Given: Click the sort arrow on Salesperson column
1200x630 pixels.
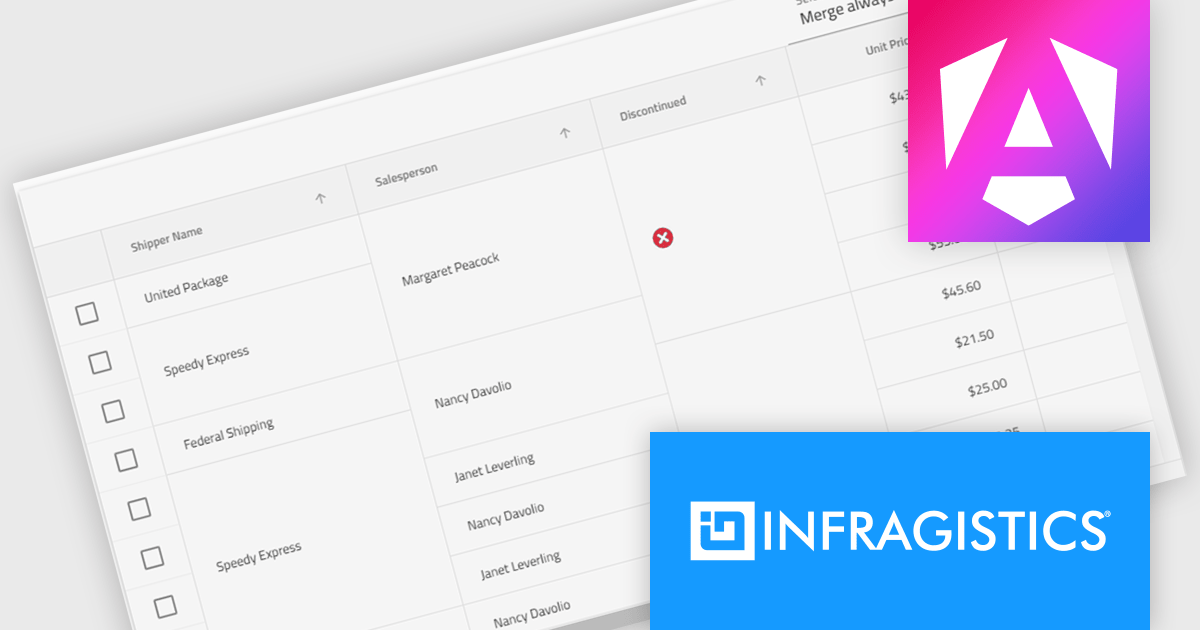Looking at the screenshot, I should [x=565, y=132].
